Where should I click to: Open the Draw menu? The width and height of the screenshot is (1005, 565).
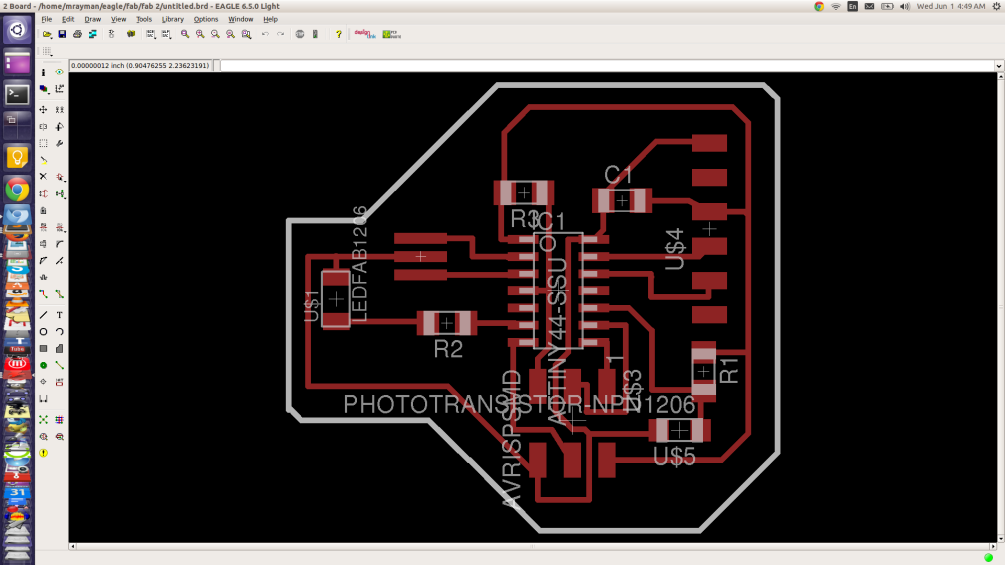(x=92, y=19)
